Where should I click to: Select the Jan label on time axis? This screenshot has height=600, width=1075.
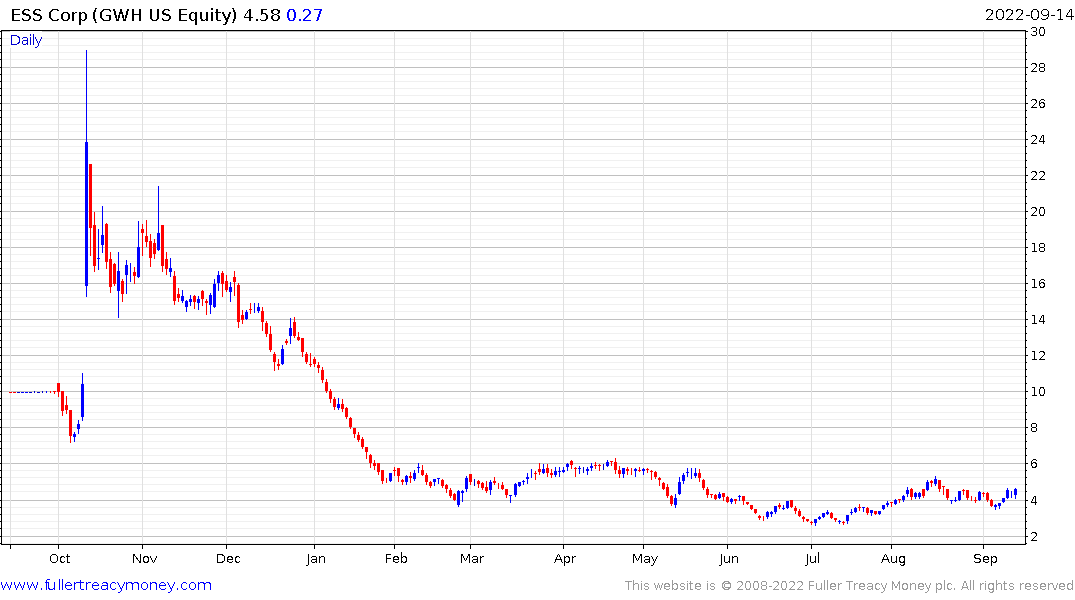(x=315, y=559)
